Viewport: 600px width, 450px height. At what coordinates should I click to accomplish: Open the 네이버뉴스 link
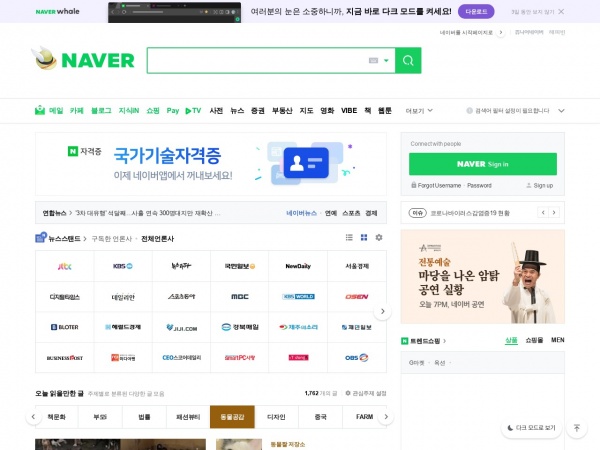click(x=302, y=213)
